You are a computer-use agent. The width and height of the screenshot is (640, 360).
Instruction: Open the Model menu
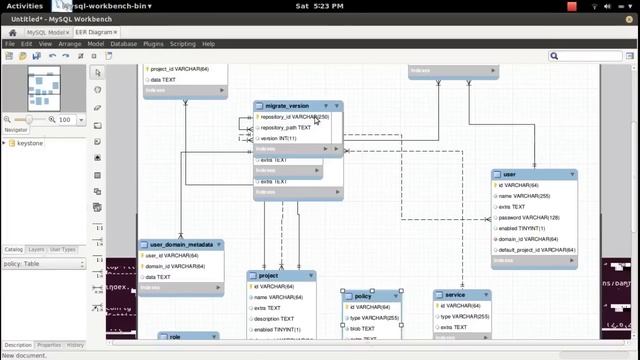[x=96, y=44]
